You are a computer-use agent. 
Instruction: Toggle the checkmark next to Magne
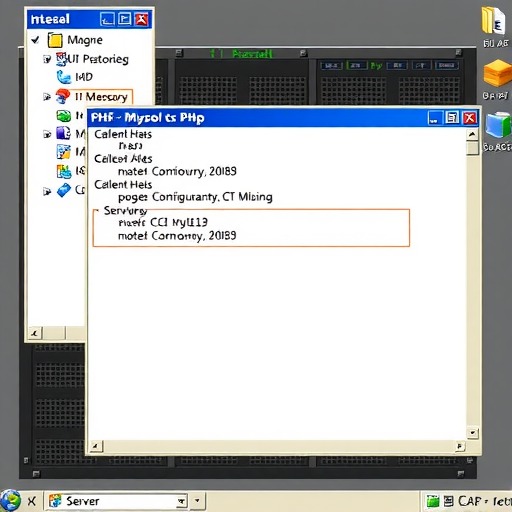coord(35,40)
